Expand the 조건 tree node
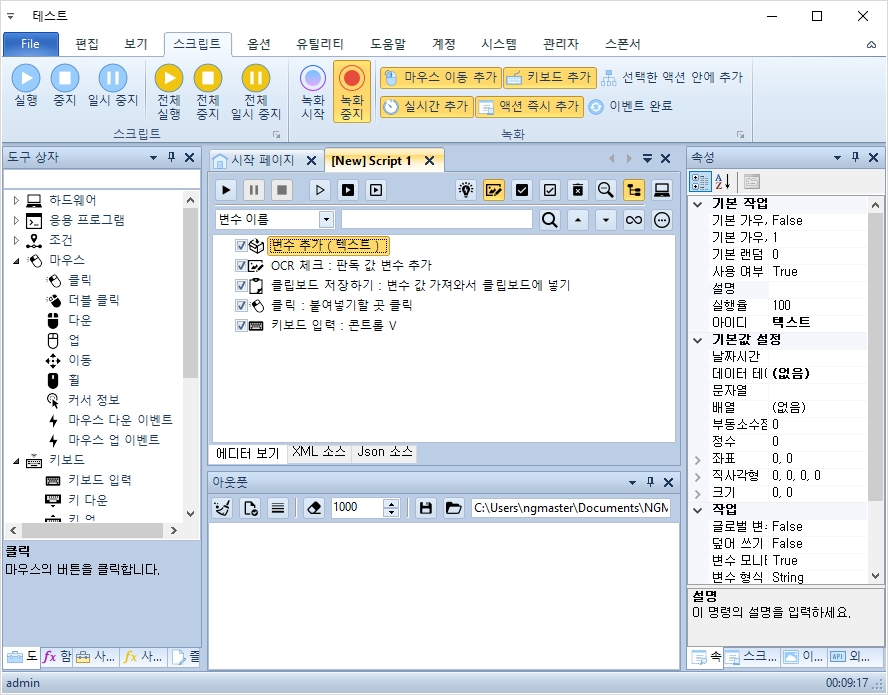This screenshot has height=695, width=888. (x=16, y=240)
